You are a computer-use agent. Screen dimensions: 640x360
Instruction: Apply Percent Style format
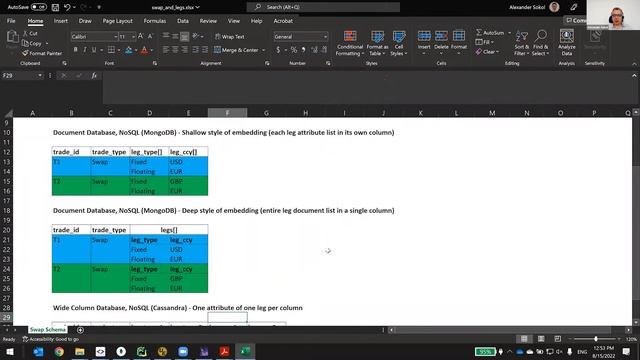293,50
